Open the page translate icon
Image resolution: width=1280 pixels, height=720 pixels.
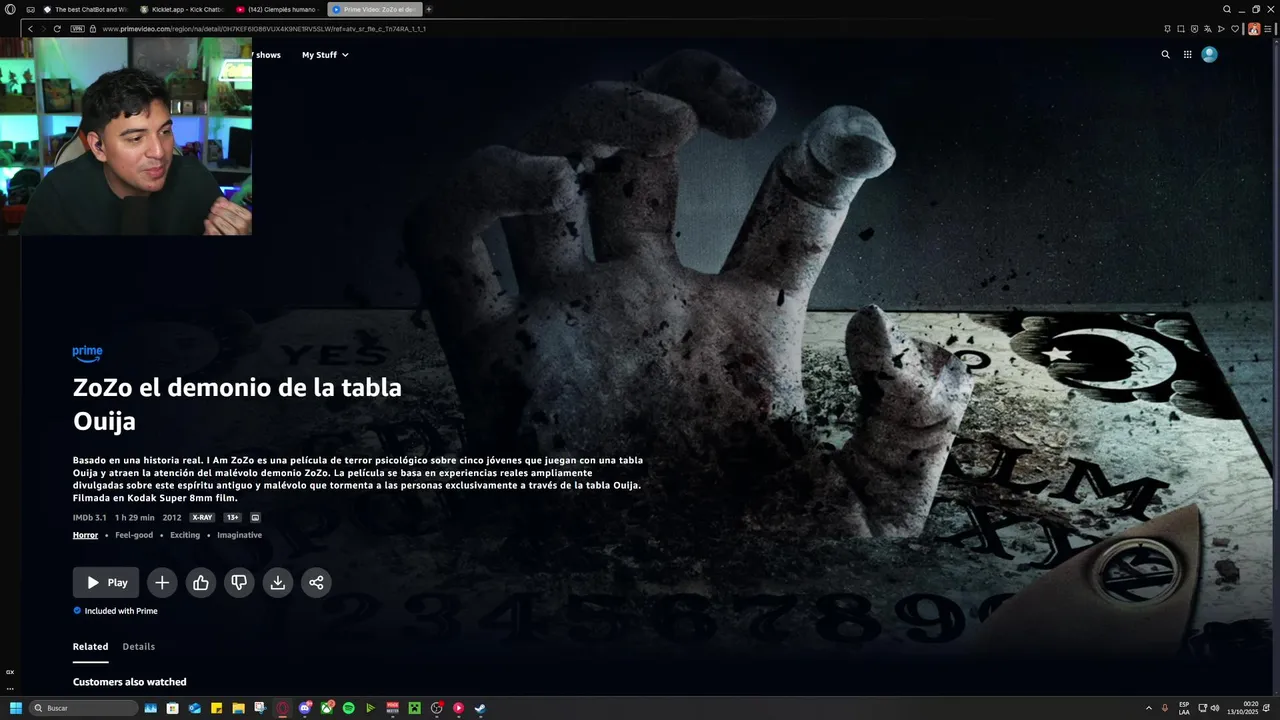pyautogui.click(x=1208, y=29)
